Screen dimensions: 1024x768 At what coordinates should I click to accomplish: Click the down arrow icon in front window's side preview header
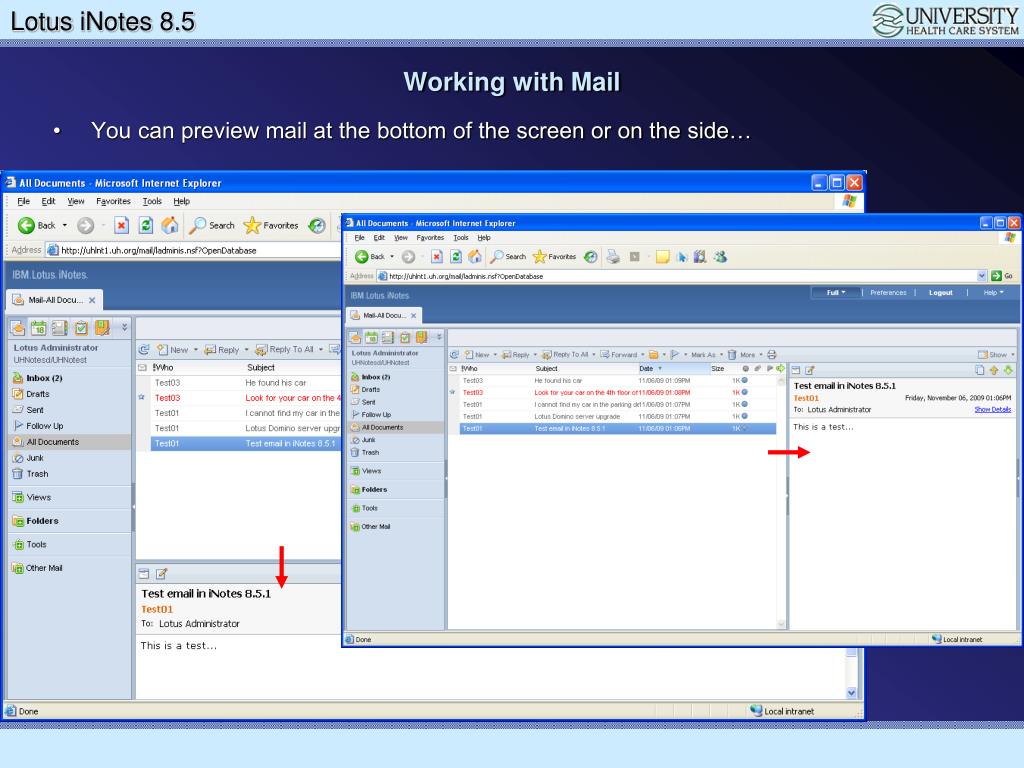pos(1008,370)
